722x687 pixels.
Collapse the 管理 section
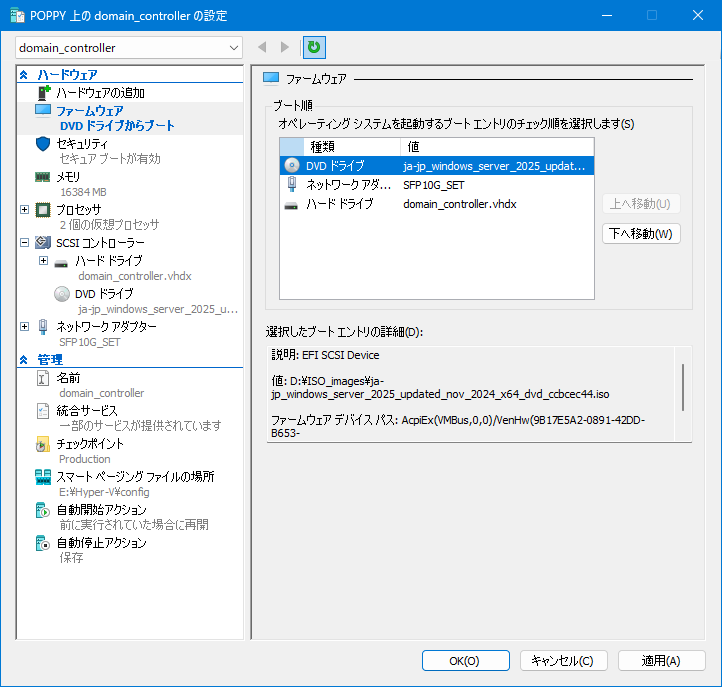pyautogui.click(x=24, y=360)
